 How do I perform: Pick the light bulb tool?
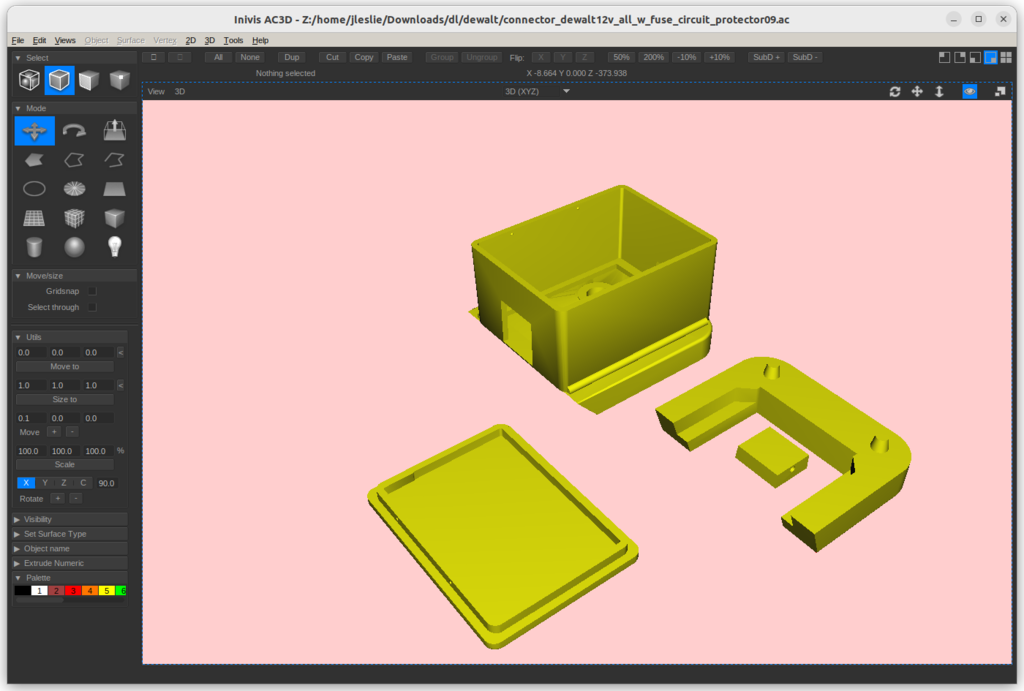tap(115, 246)
